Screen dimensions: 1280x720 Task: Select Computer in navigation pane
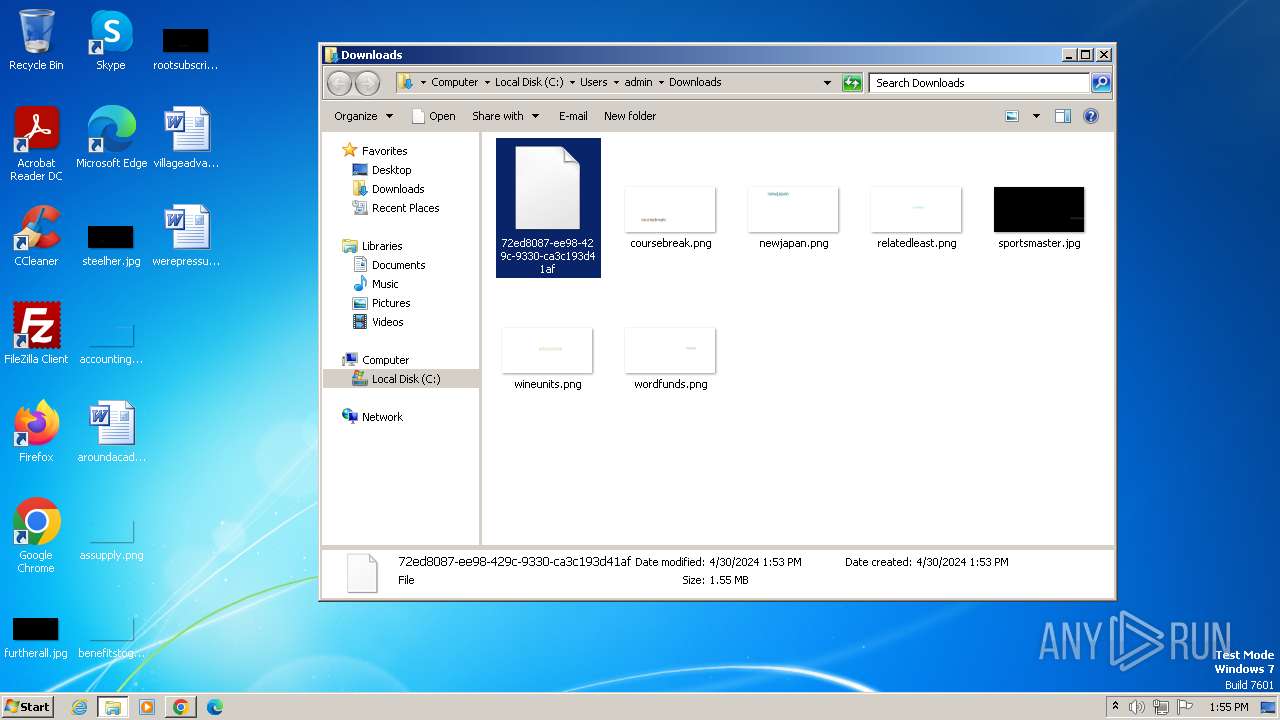tap(385, 360)
